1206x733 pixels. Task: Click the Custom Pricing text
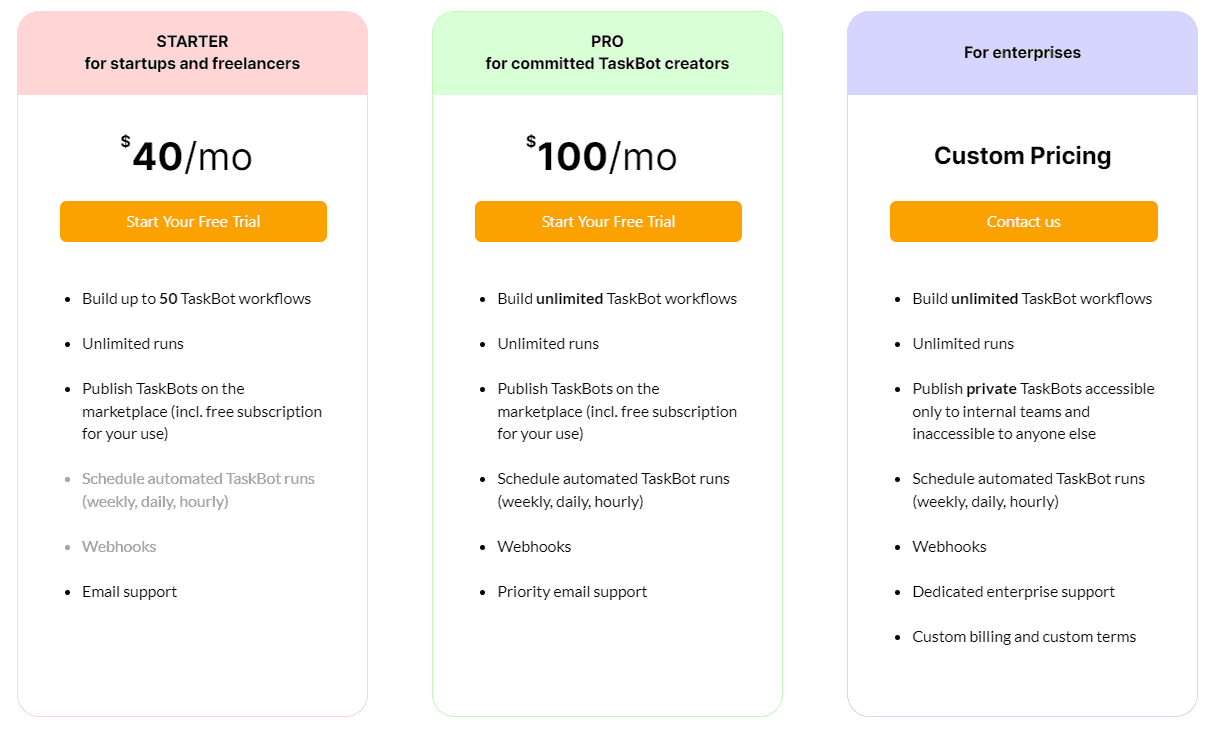tap(1022, 155)
